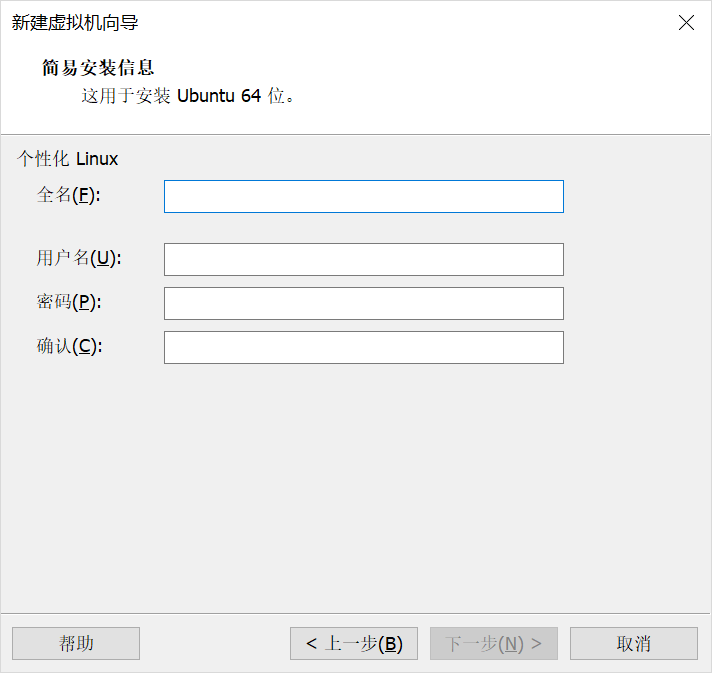Close the 新建虚拟机向导 dialog window
This screenshot has width=712, height=673.
pos(686,23)
